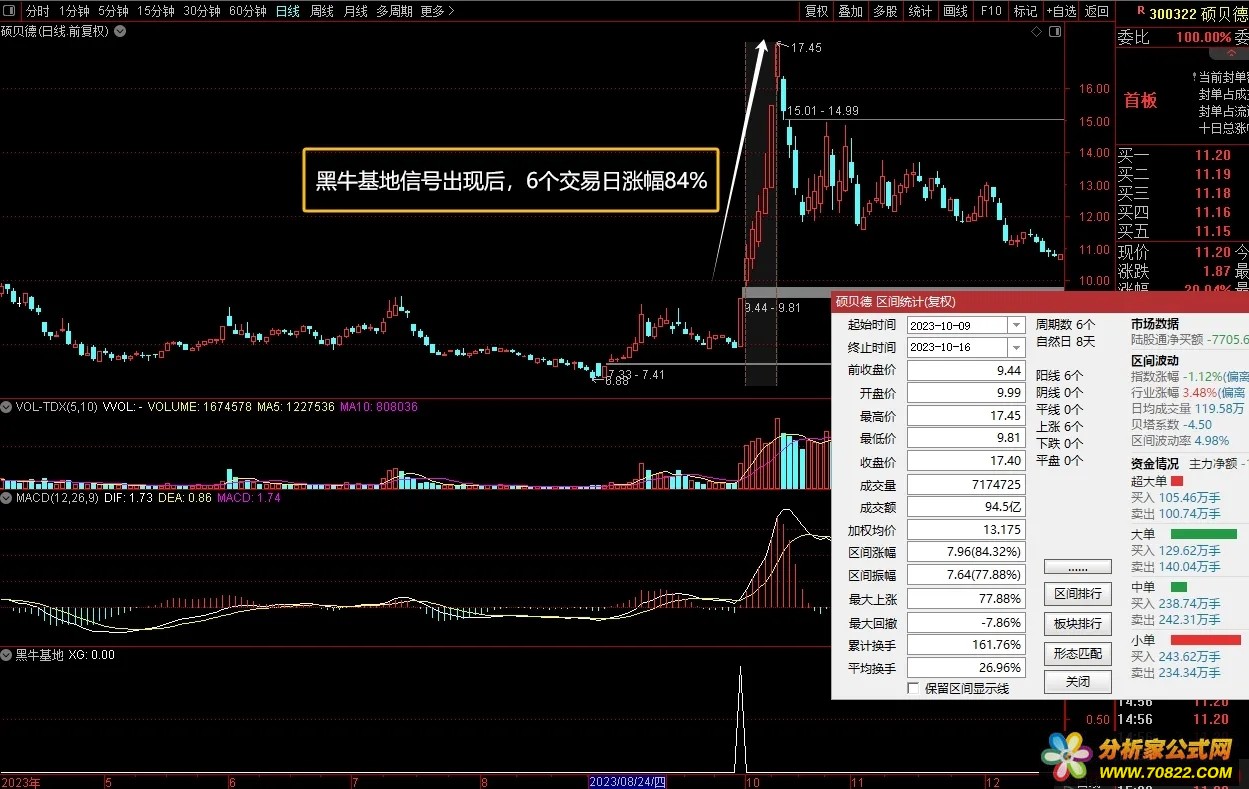Open the 起始时间 date dropdown
This screenshot has width=1249, height=789.
coord(1017,325)
